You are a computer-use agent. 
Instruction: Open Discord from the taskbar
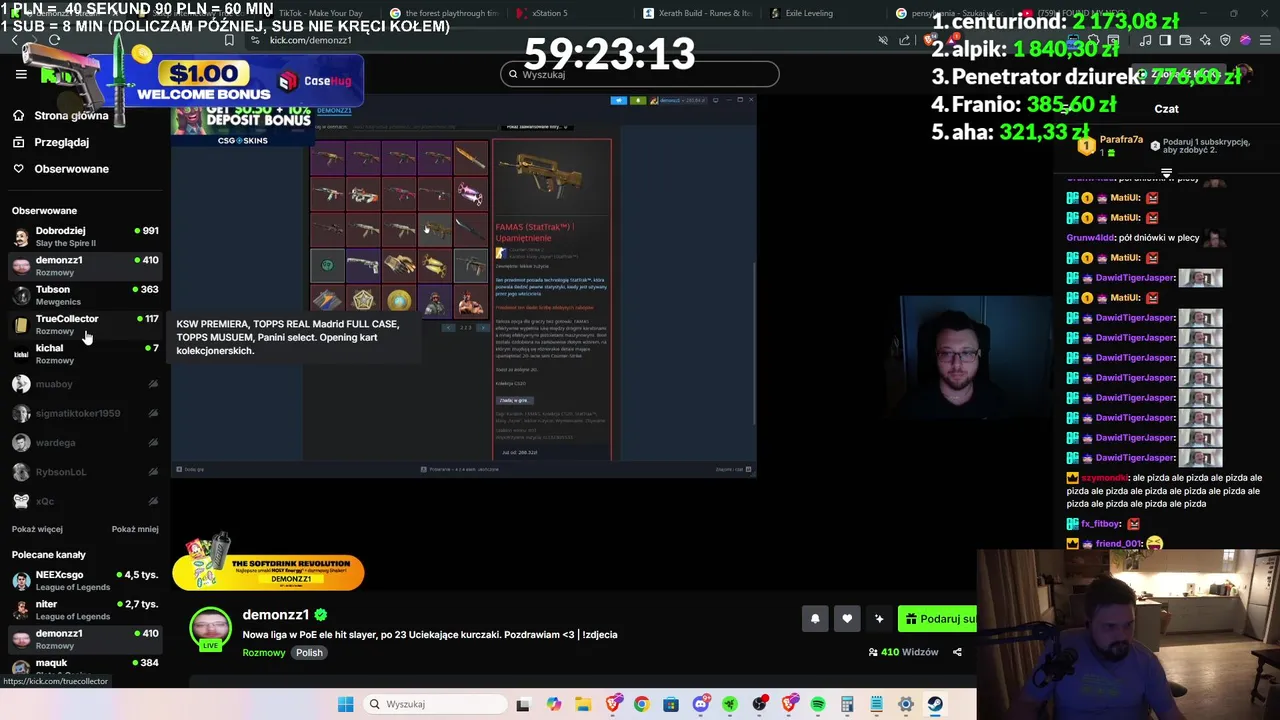click(x=701, y=704)
